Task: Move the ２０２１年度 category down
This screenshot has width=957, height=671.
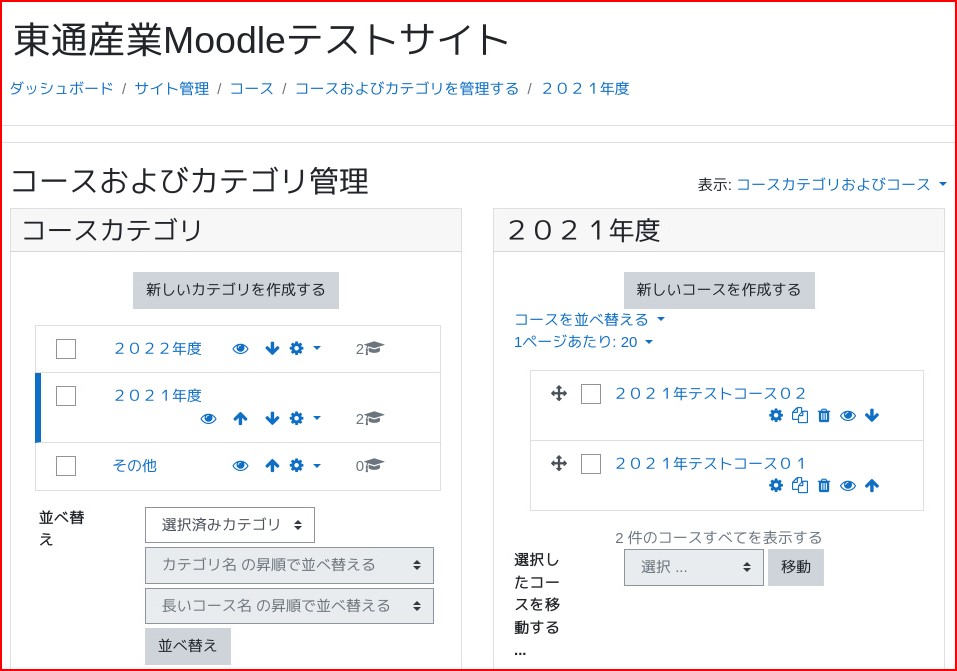Action: tap(272, 419)
